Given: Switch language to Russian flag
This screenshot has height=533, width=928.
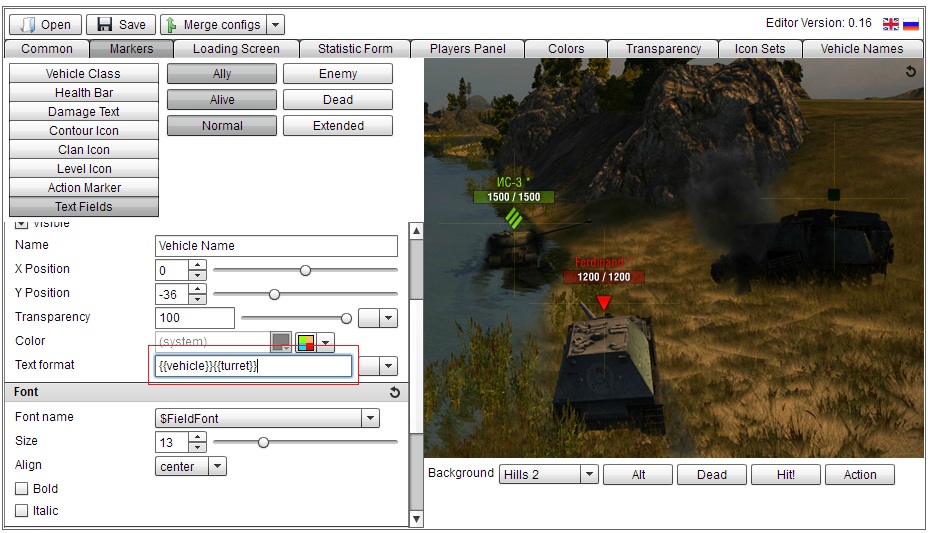Looking at the screenshot, I should tap(911, 24).
